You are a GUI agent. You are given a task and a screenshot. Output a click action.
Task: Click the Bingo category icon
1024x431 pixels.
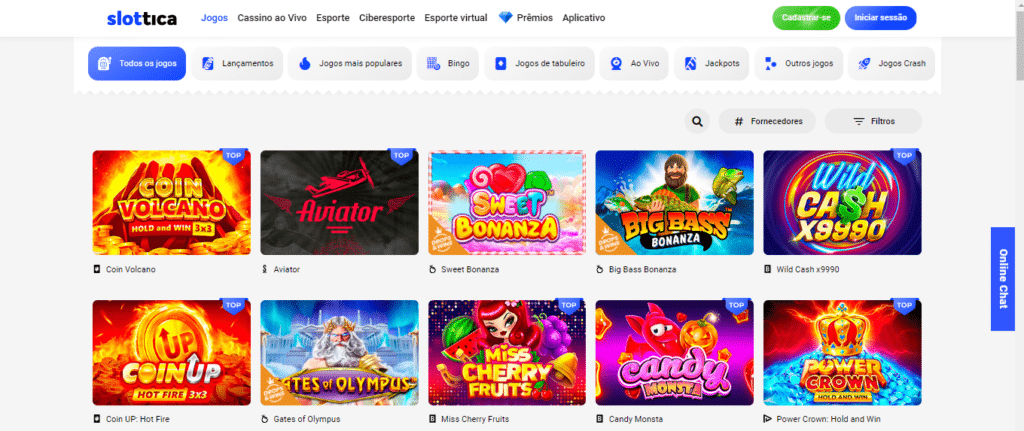[433, 63]
